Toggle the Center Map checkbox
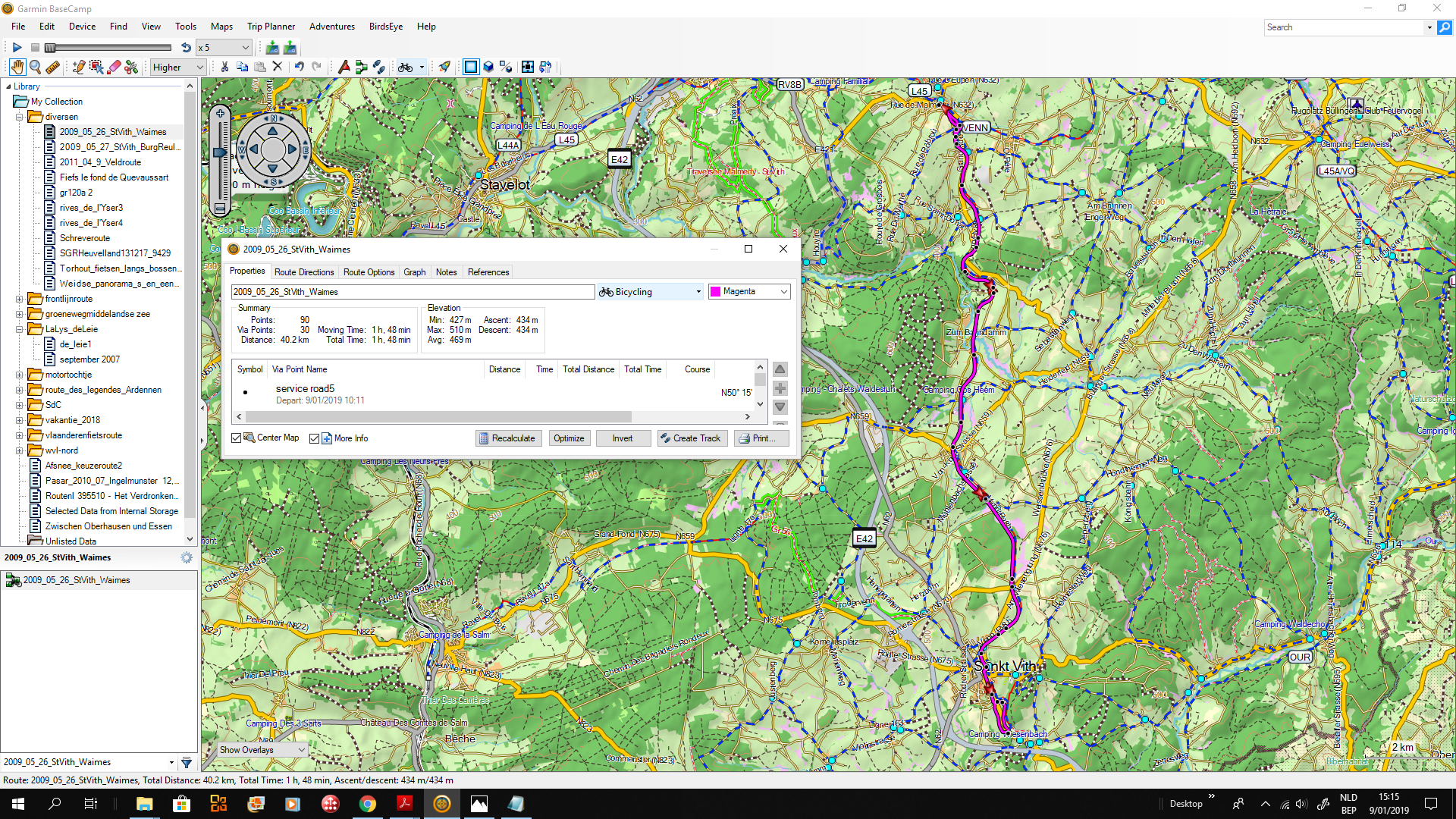Viewport: 1456px width, 819px height. point(237,438)
